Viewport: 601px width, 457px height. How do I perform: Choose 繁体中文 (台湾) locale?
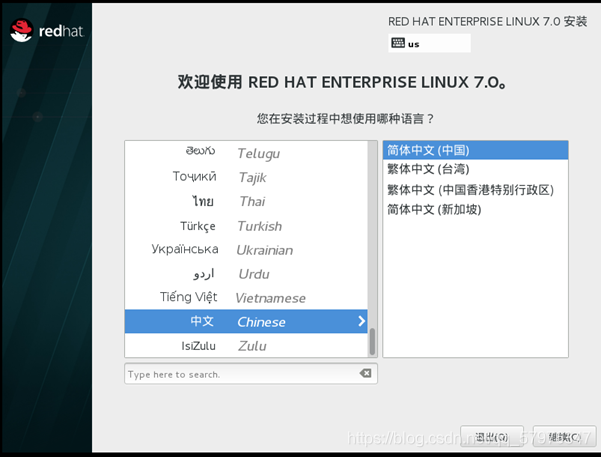[x=475, y=169]
